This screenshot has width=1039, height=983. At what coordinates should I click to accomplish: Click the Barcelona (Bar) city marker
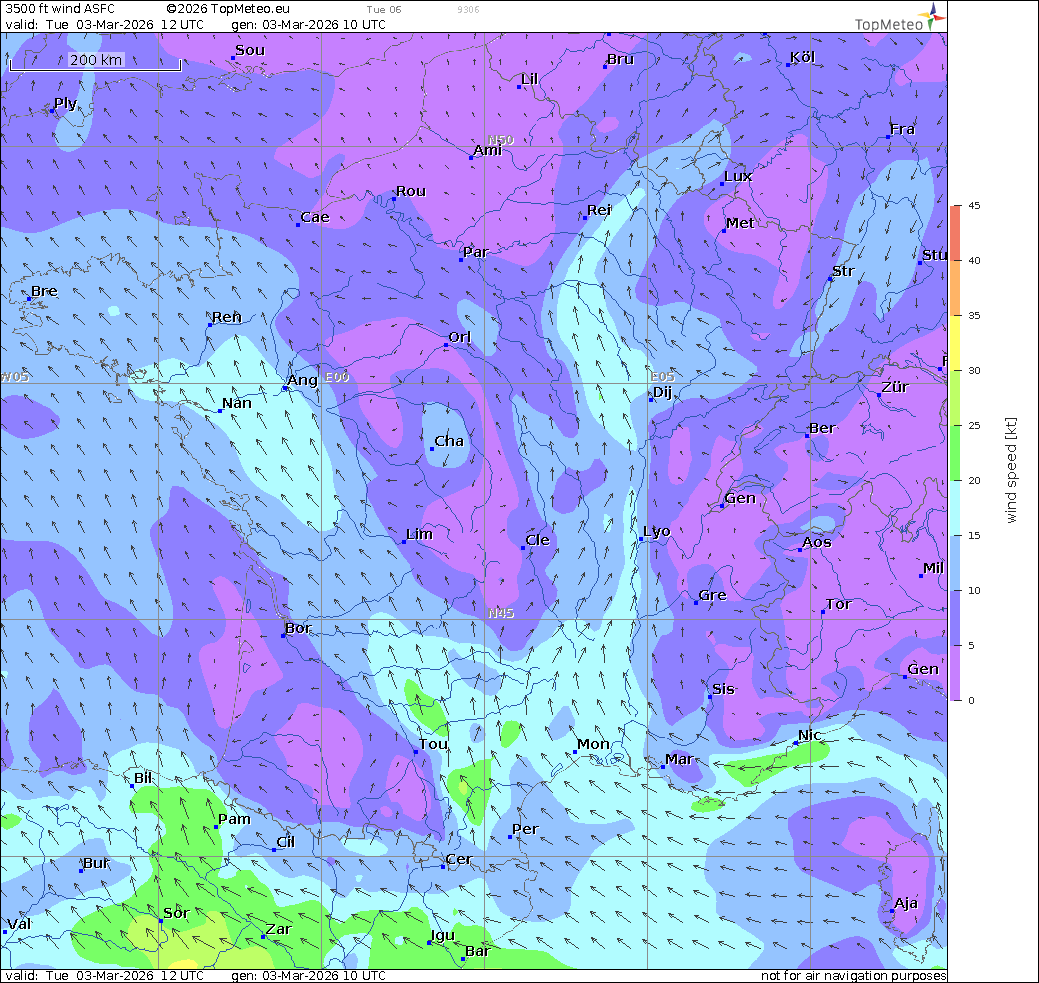462,958
